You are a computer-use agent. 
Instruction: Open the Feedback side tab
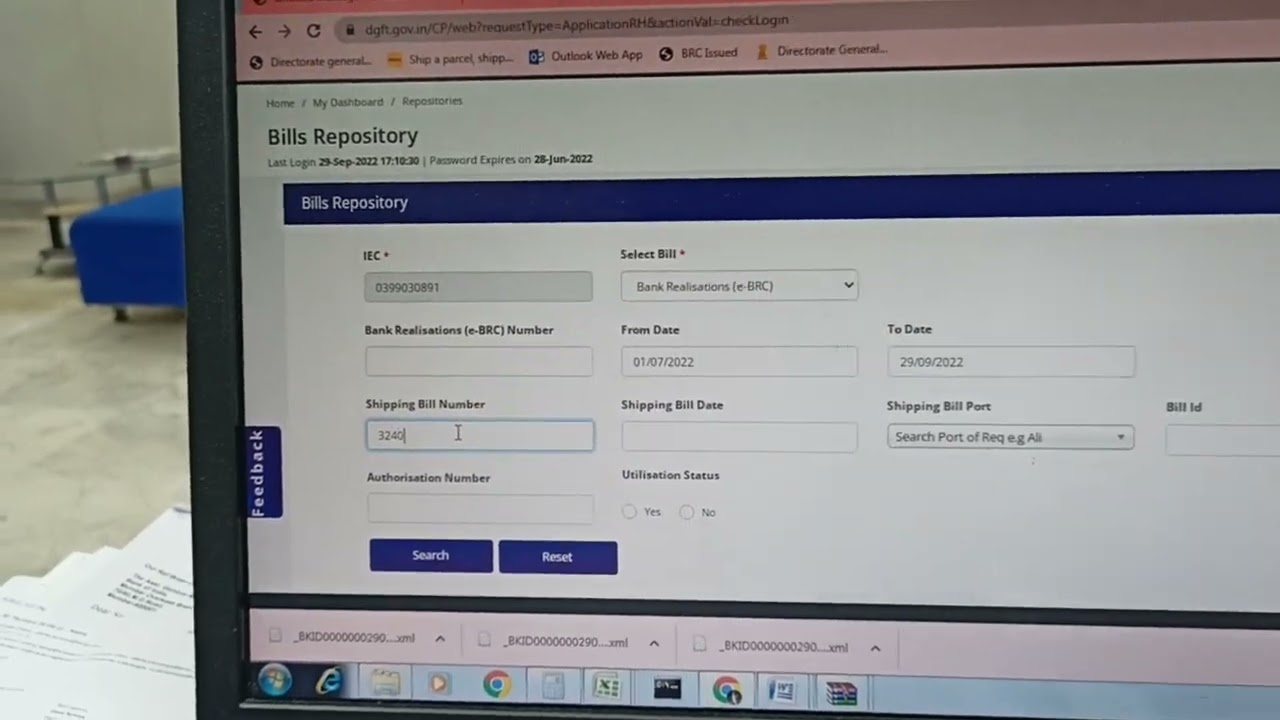click(x=263, y=472)
